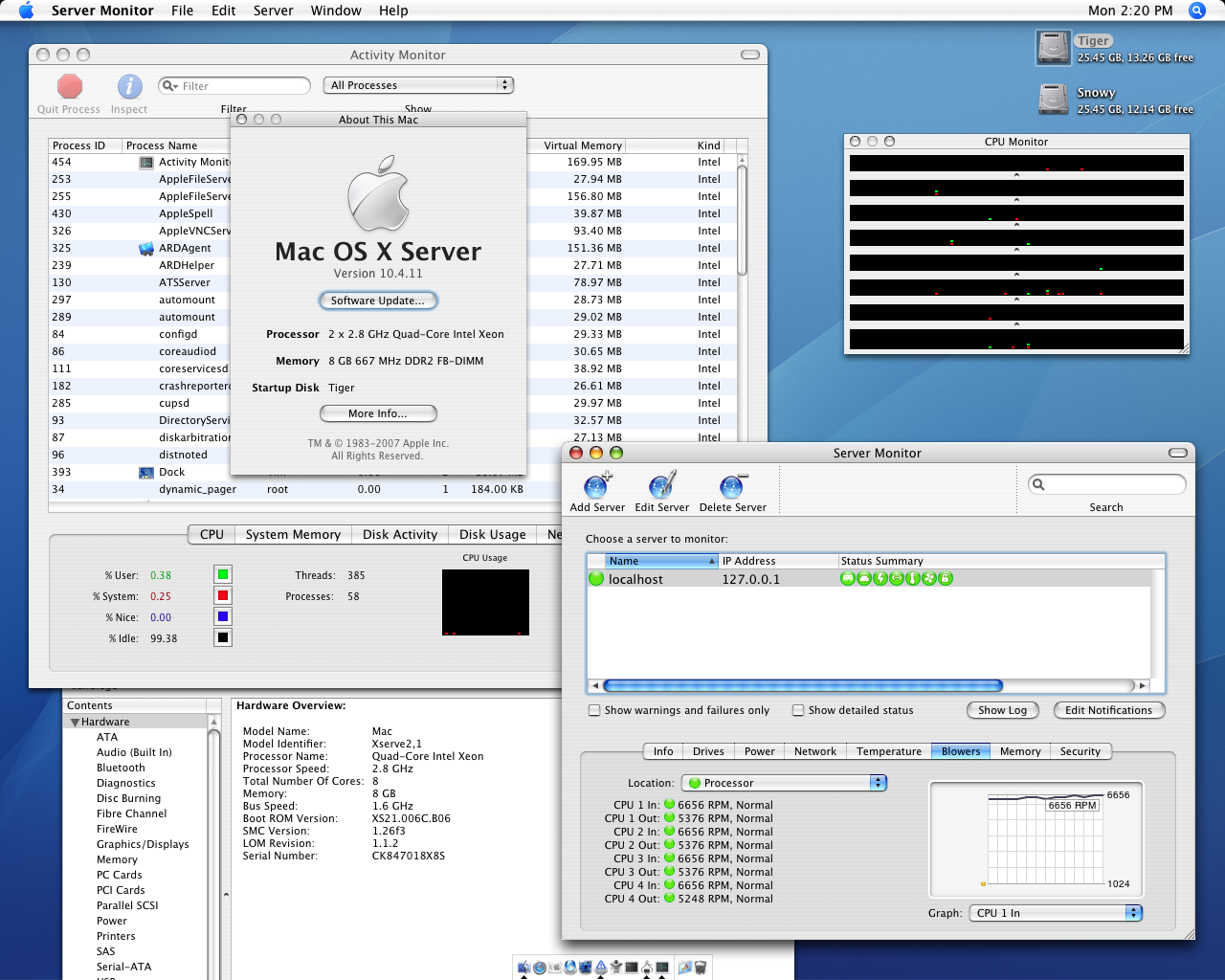Open the Location Processor dropdown
The width and height of the screenshot is (1225, 980).
[784, 783]
